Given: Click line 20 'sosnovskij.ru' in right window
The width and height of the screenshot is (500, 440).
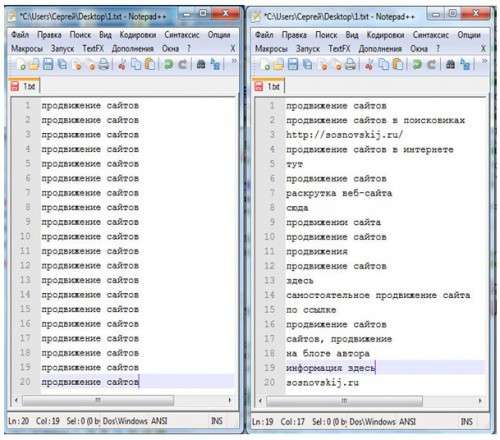Looking at the screenshot, I should (x=322, y=383).
